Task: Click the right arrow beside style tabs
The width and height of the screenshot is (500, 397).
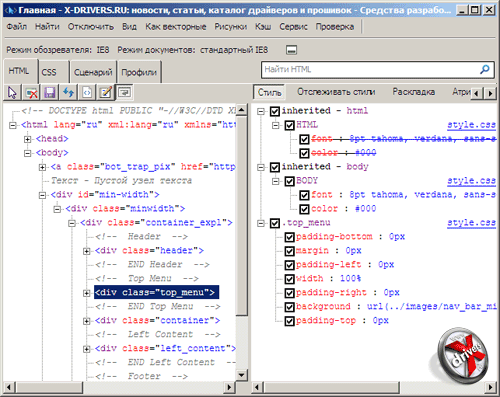Action: 490,93
